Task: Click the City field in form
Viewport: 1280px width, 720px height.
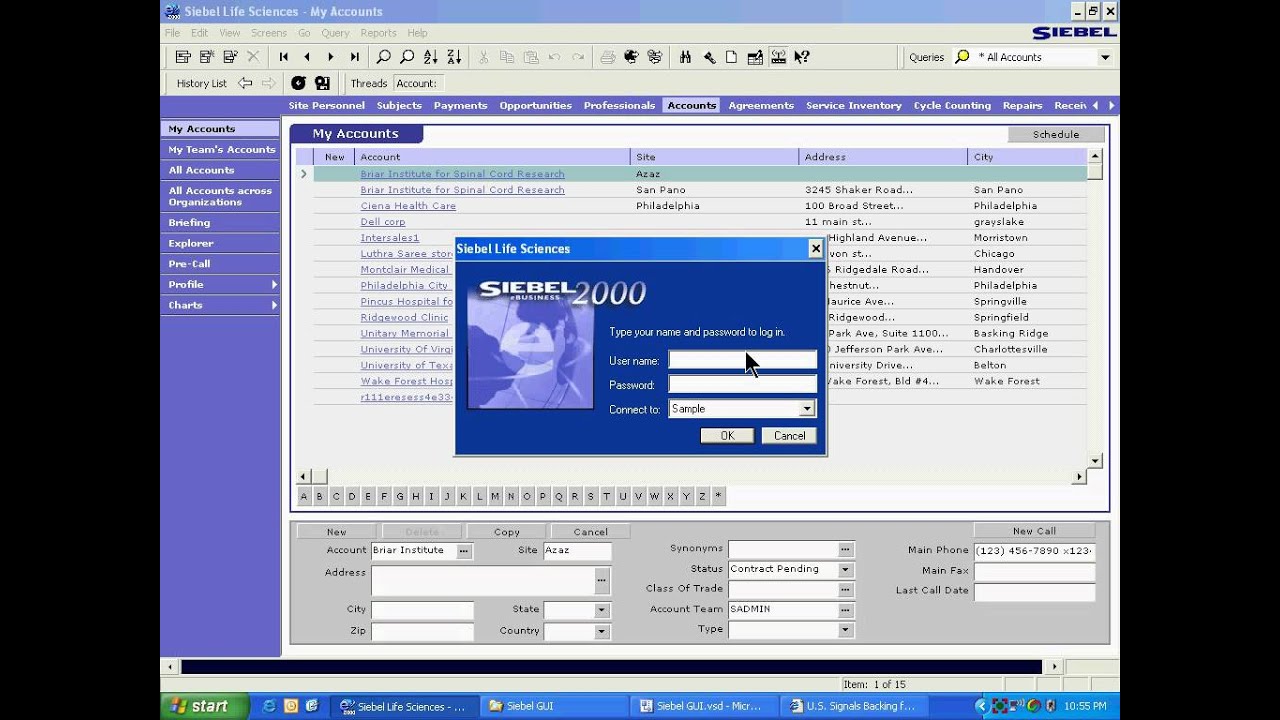Action: coord(422,610)
